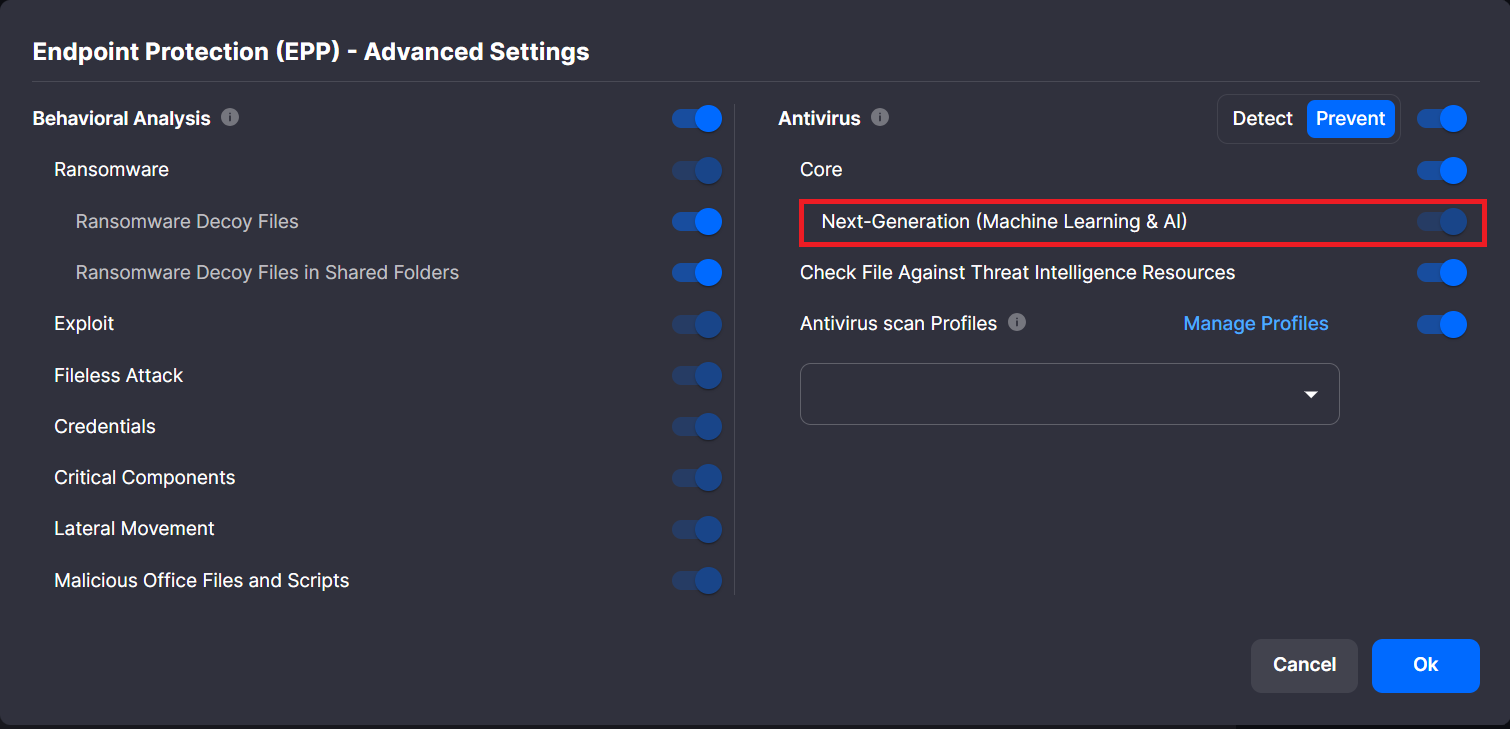Click the Cancel button

click(1304, 665)
